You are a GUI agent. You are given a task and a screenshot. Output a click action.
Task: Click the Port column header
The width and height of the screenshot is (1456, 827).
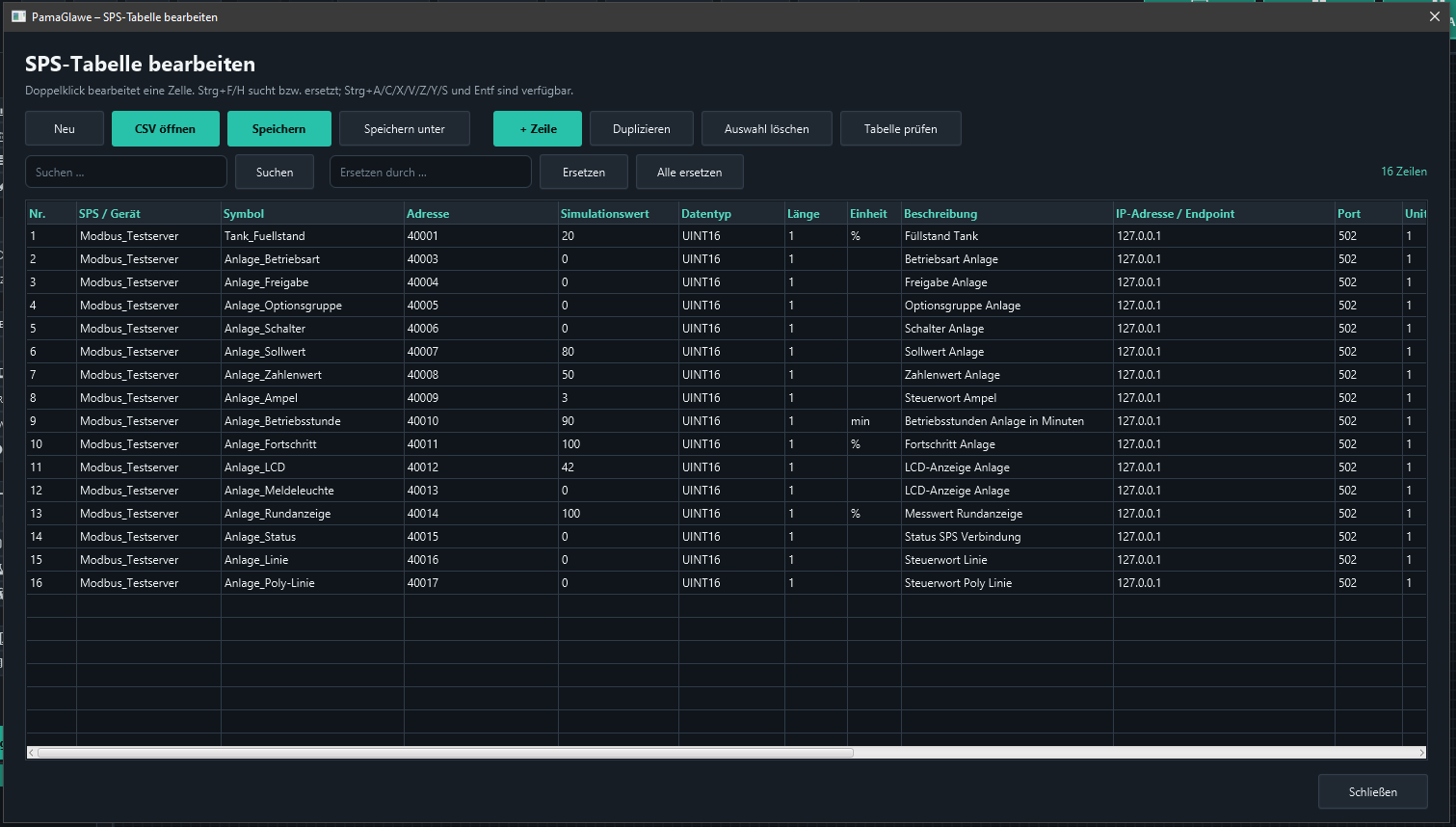(x=1368, y=213)
